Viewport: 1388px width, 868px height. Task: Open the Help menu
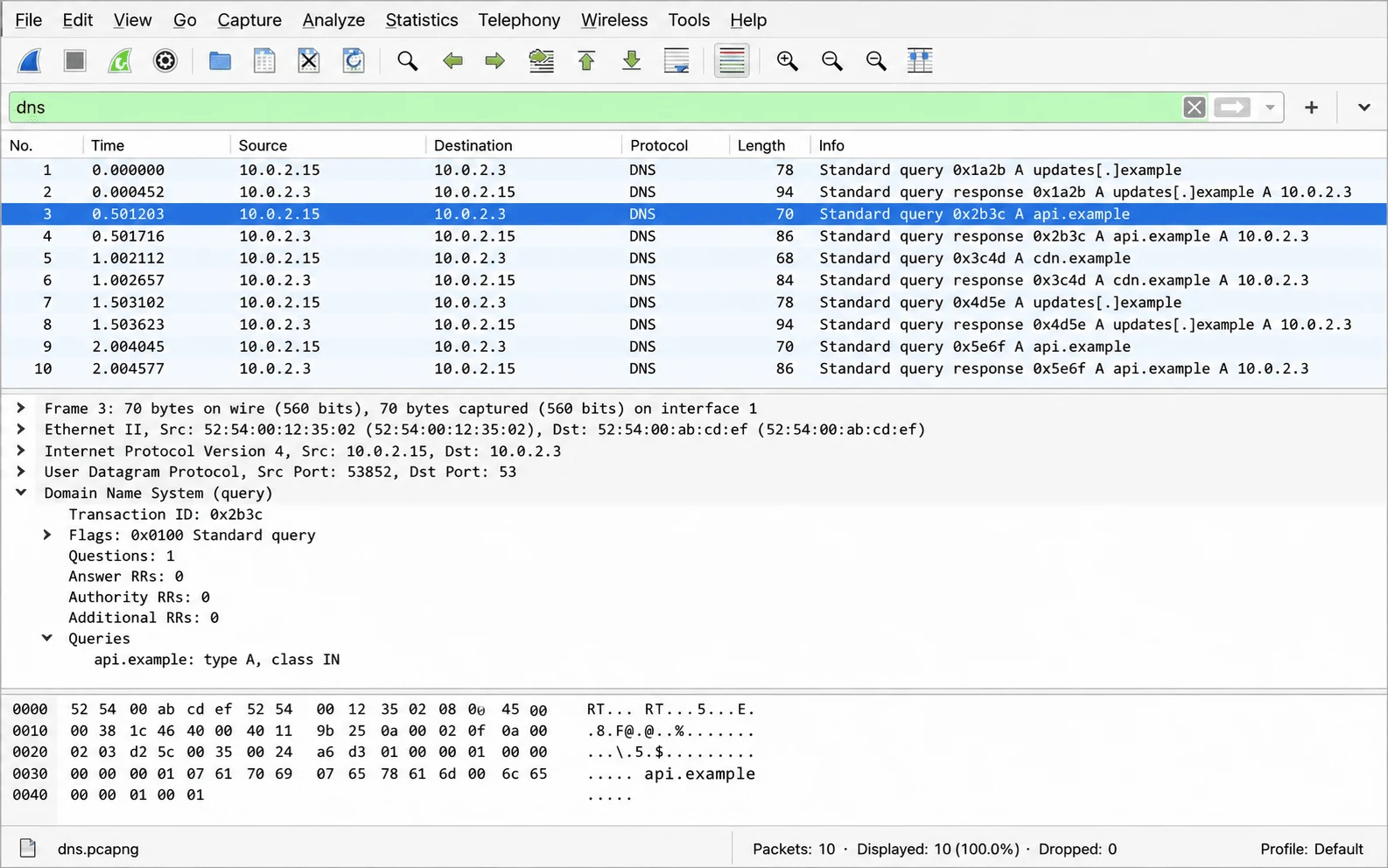[748, 20]
